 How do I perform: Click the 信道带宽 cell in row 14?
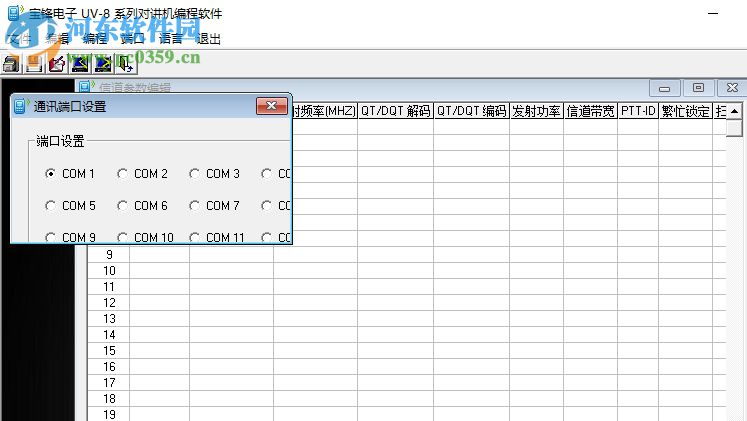591,334
